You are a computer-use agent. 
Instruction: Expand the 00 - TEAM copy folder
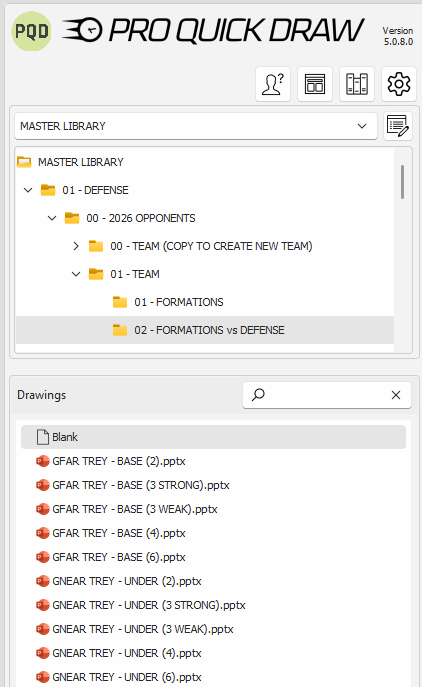pos(76,246)
